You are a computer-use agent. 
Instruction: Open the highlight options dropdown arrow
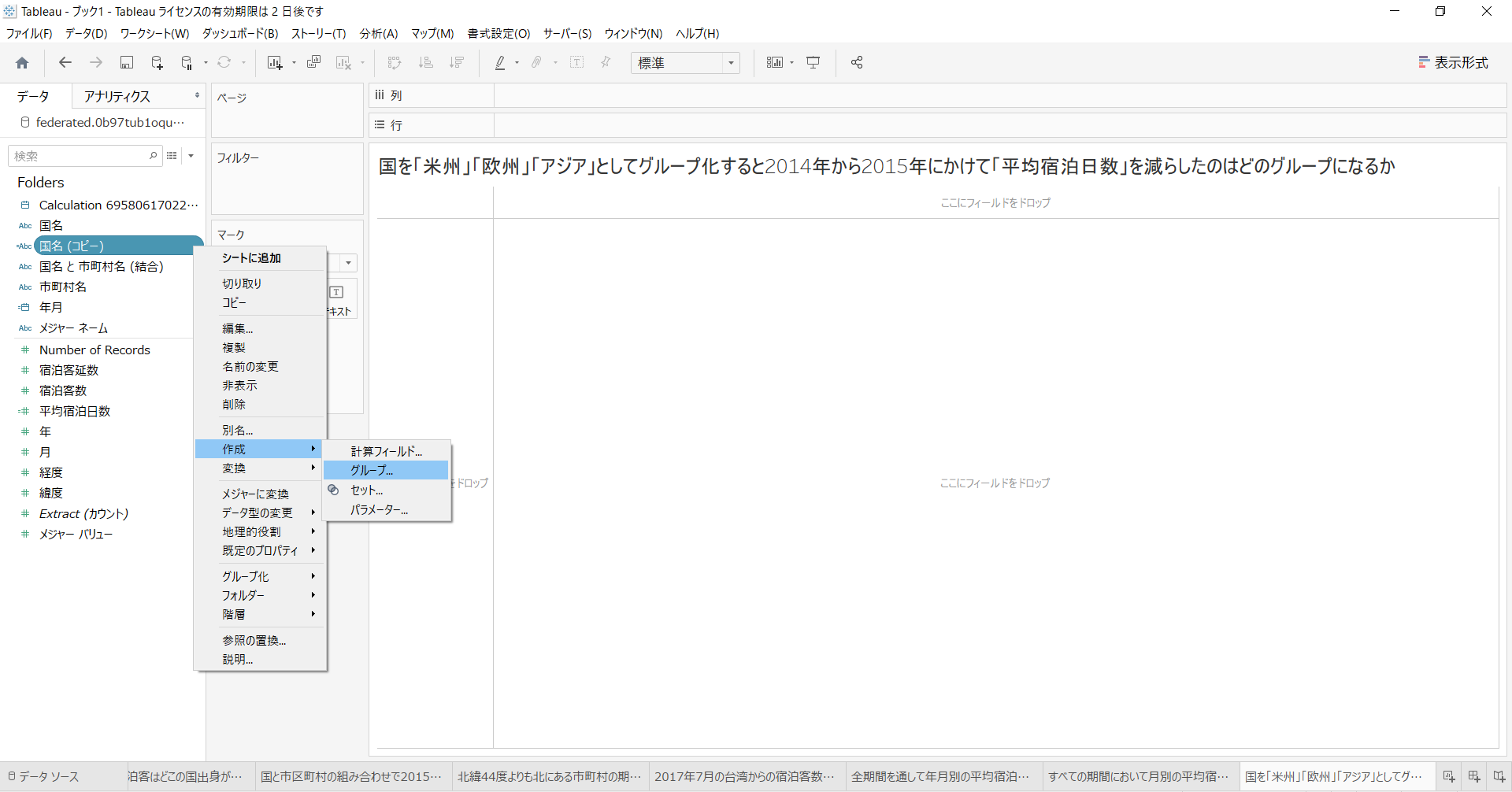pyautogui.click(x=517, y=63)
